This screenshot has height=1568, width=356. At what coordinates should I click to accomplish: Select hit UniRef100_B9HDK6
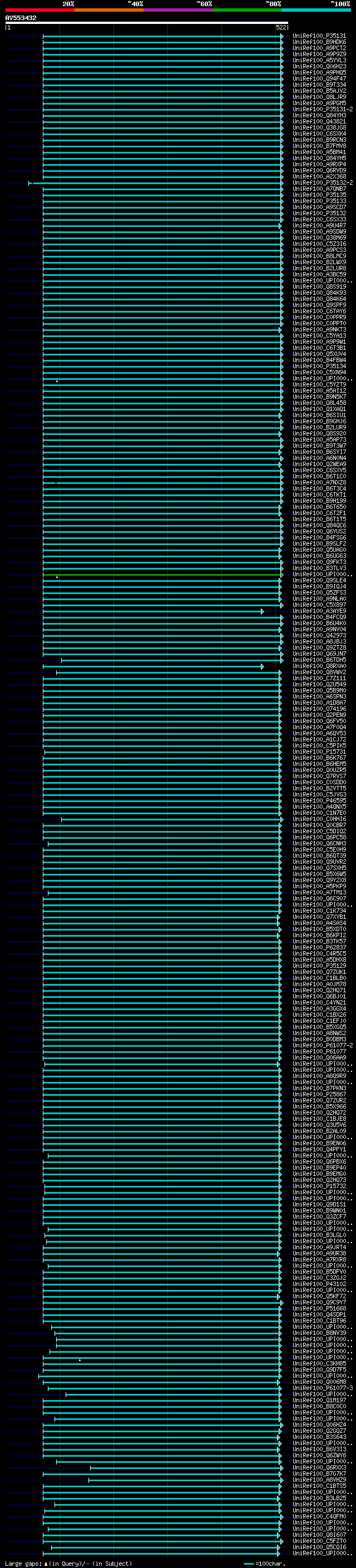[x=319, y=42]
